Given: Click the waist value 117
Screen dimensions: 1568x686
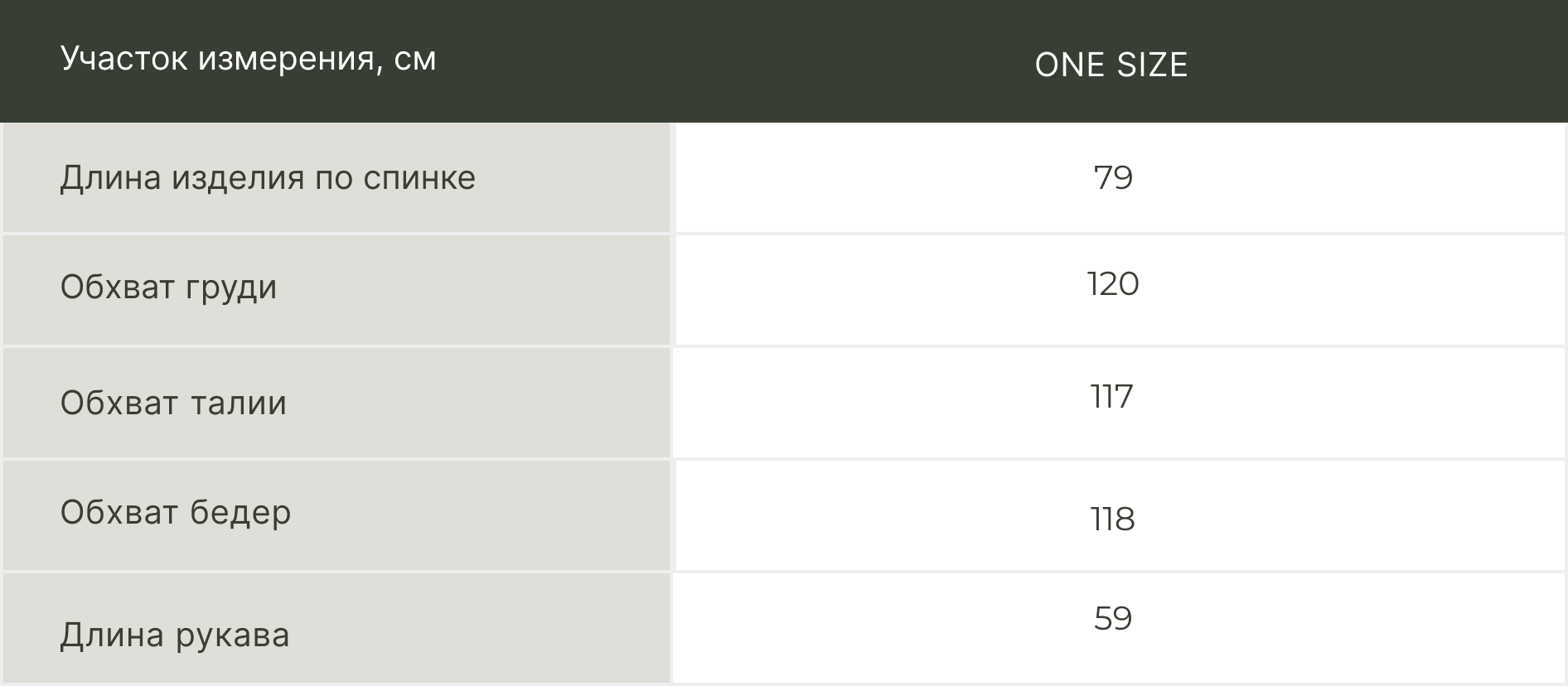Looking at the screenshot, I should [1111, 397].
